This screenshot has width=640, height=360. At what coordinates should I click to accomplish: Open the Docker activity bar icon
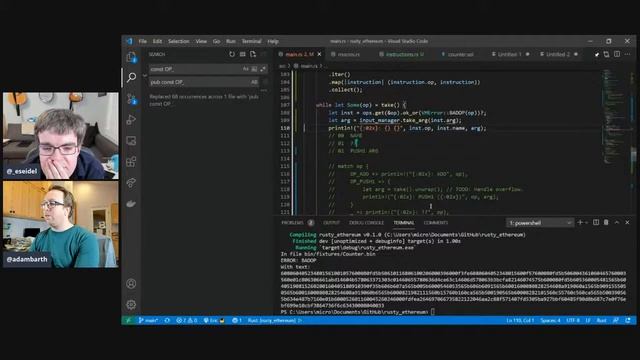[131, 203]
